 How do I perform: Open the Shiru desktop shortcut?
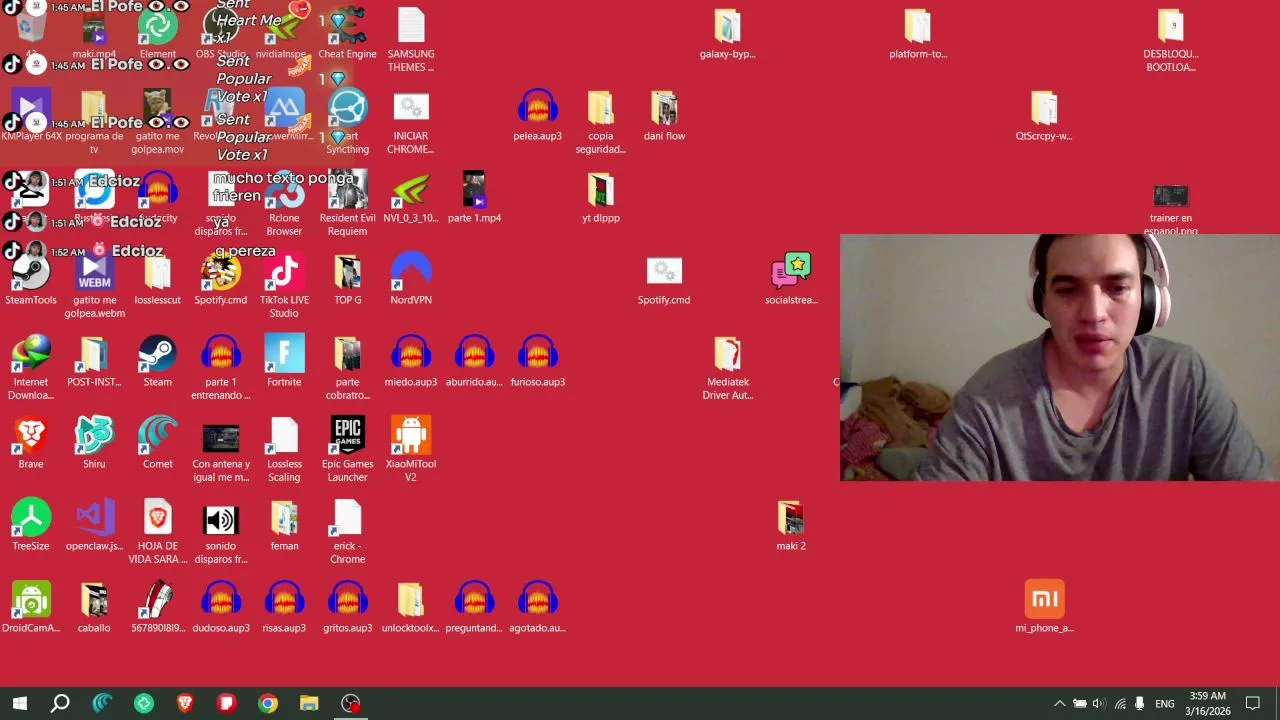94,443
